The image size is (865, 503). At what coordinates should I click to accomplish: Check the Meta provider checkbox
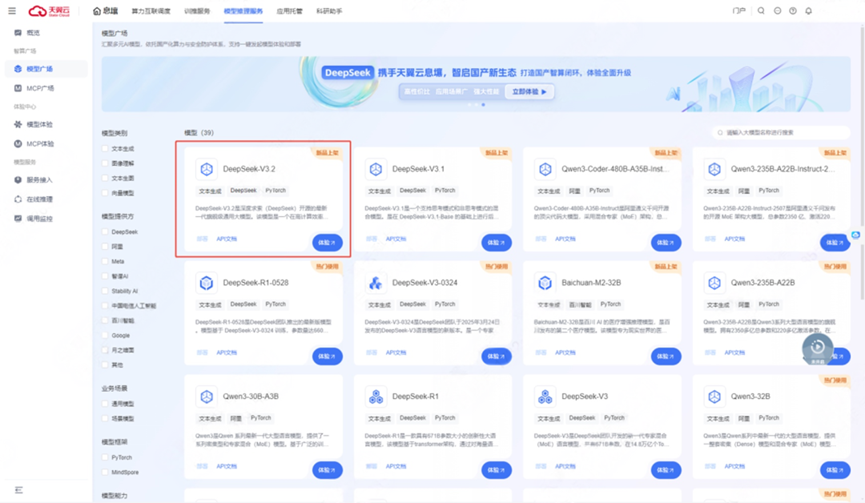pyautogui.click(x=105, y=261)
